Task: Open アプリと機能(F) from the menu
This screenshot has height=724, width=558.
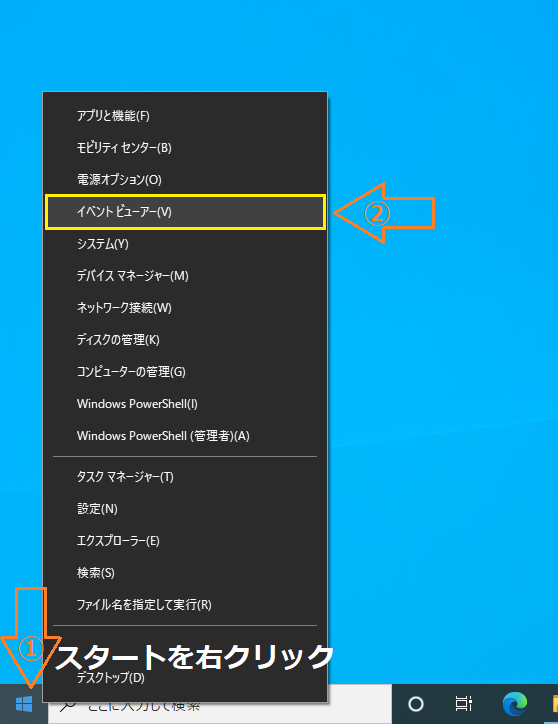Action: tap(185, 116)
